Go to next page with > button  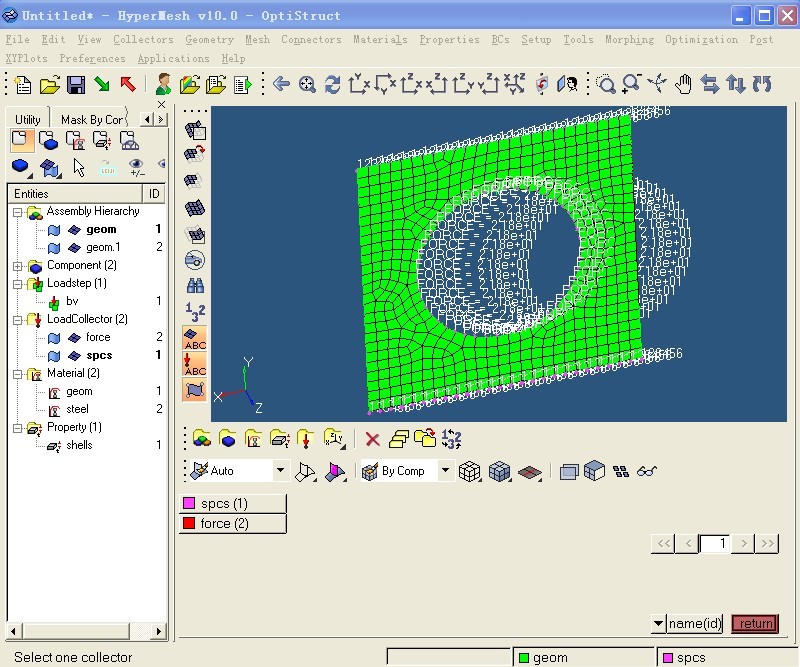(x=743, y=544)
